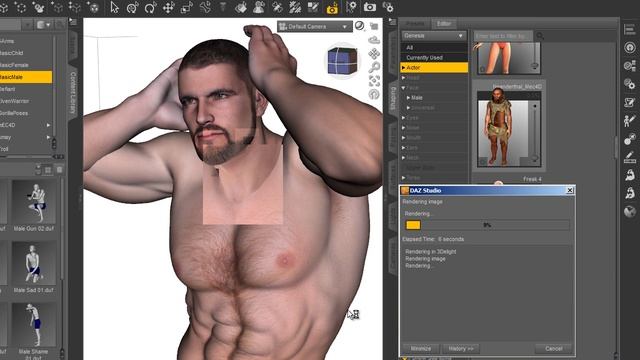
Task: Select the Male Sad 01 pose thumbnail
Action: (34, 264)
